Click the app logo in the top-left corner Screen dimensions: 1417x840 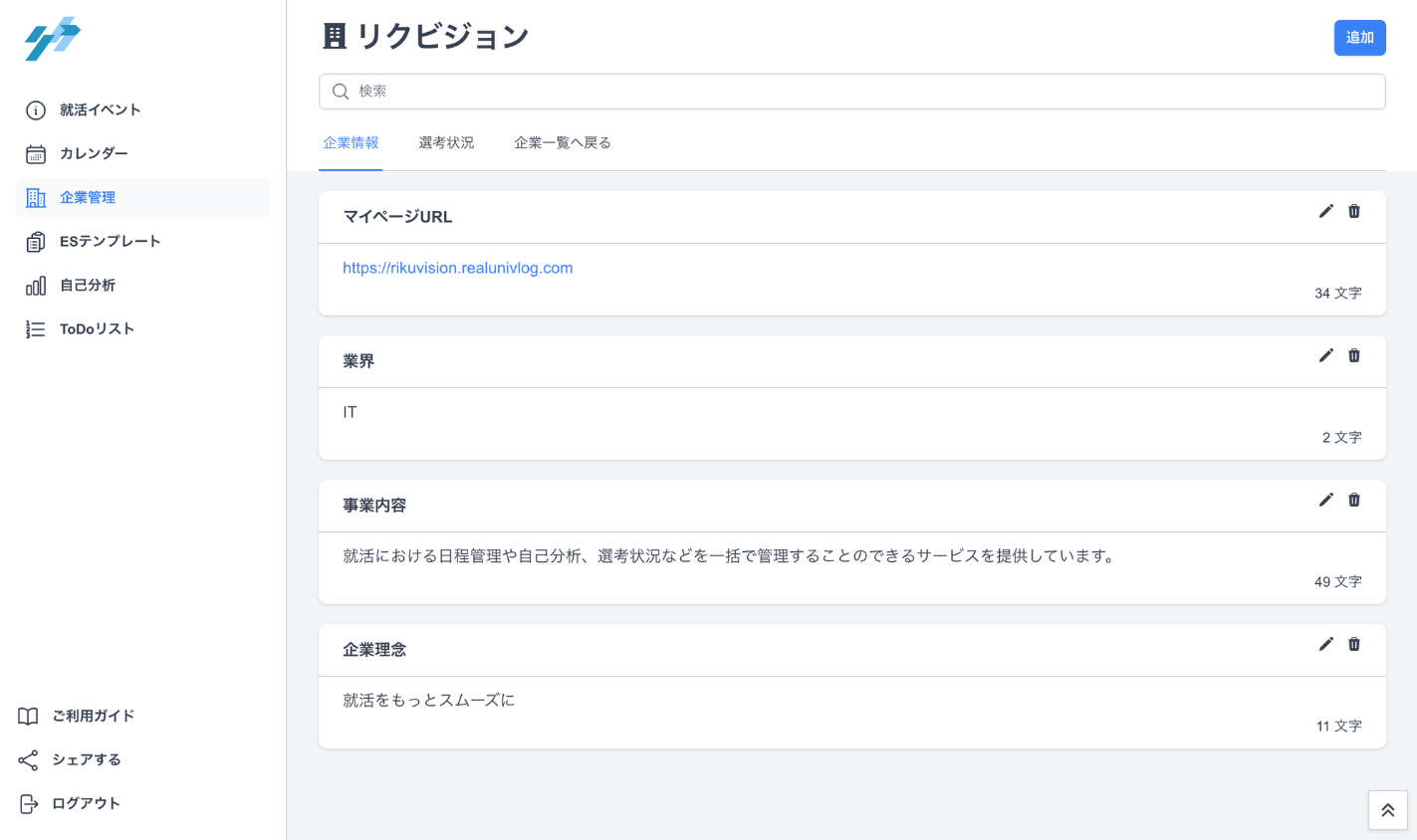[52, 39]
